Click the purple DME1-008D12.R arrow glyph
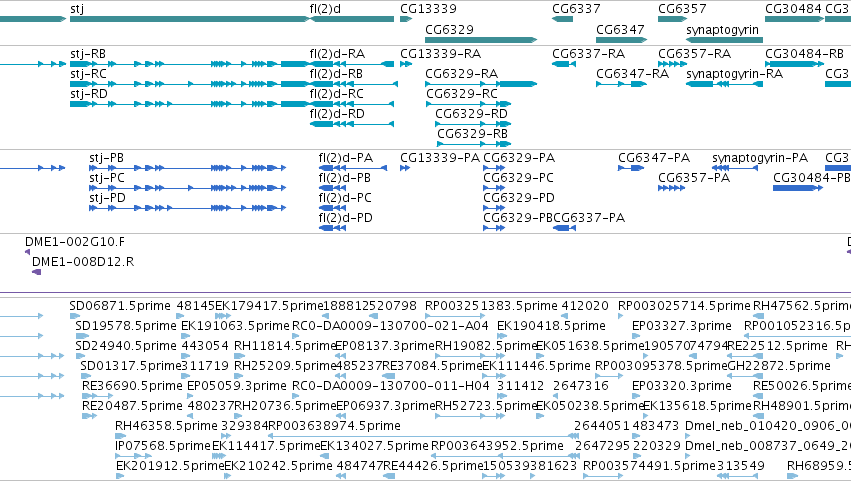851x481 pixels. point(36,272)
